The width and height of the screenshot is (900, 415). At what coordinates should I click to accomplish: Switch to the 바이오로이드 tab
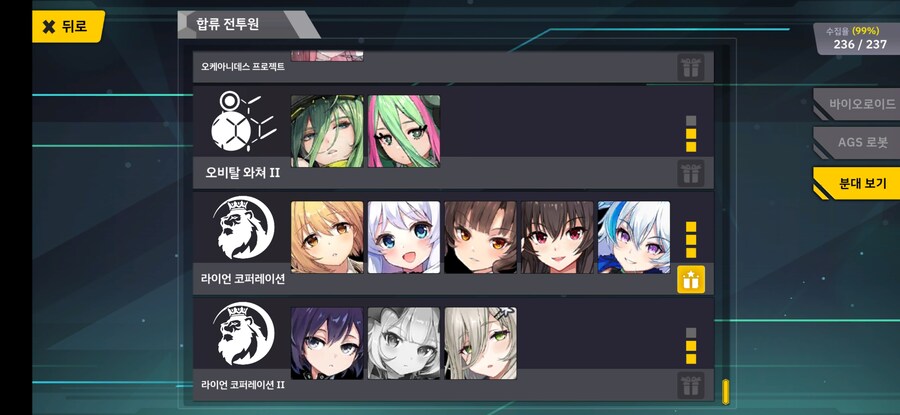pyautogui.click(x=857, y=104)
